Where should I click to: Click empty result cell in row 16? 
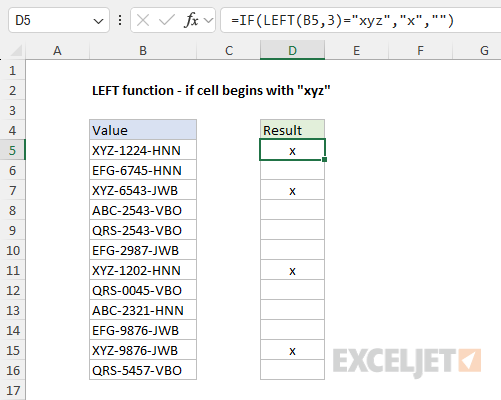292,370
